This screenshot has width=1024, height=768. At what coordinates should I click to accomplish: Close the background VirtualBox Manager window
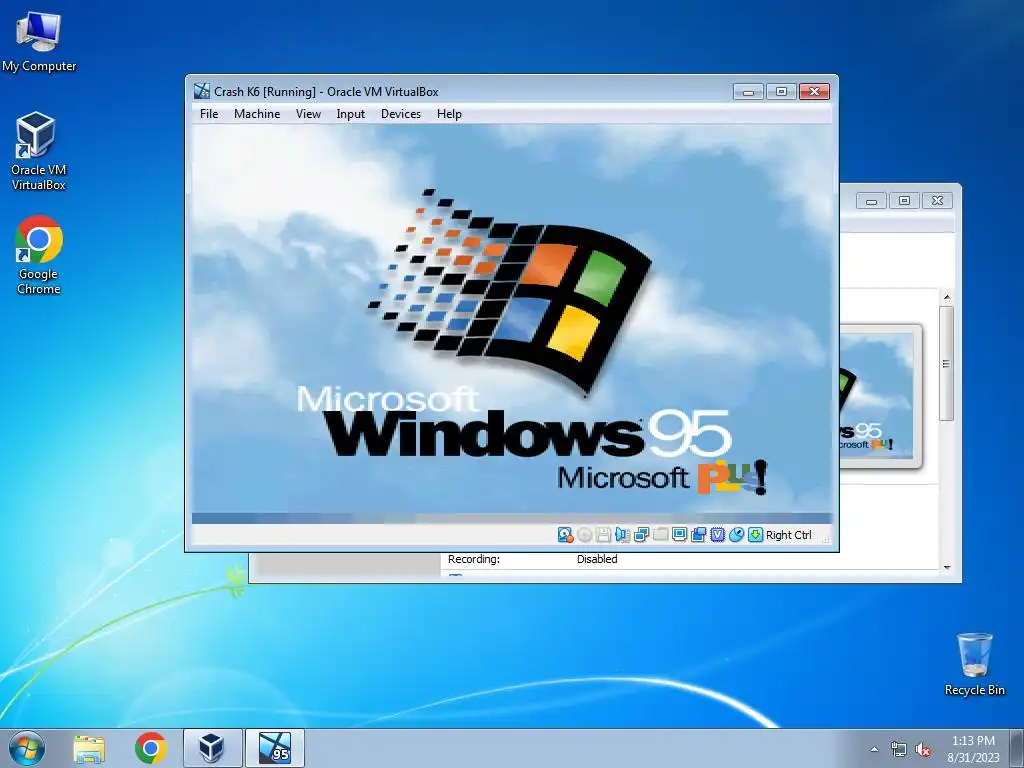[938, 200]
